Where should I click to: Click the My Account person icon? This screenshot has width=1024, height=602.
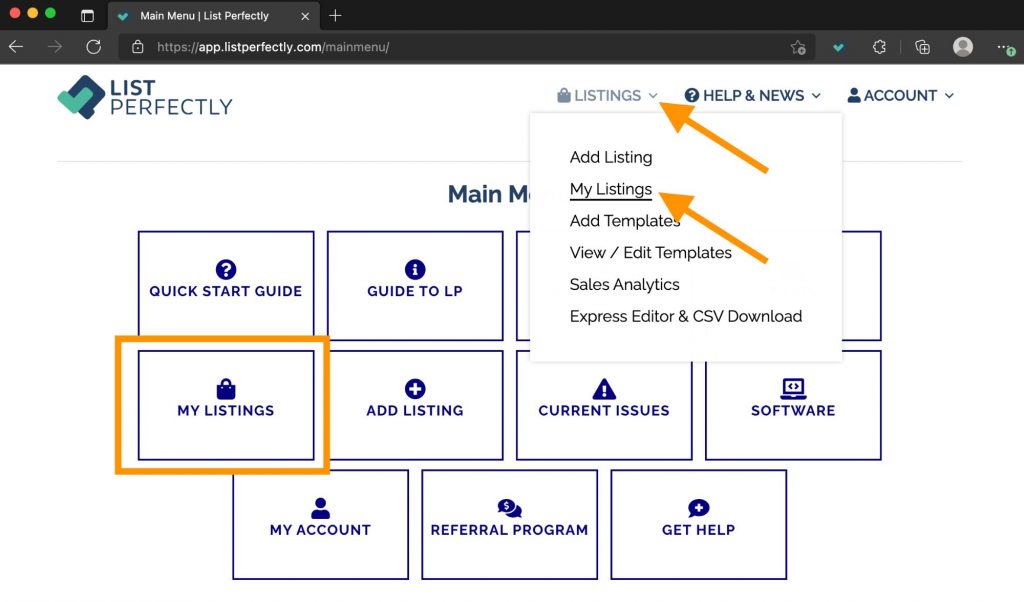tap(320, 508)
